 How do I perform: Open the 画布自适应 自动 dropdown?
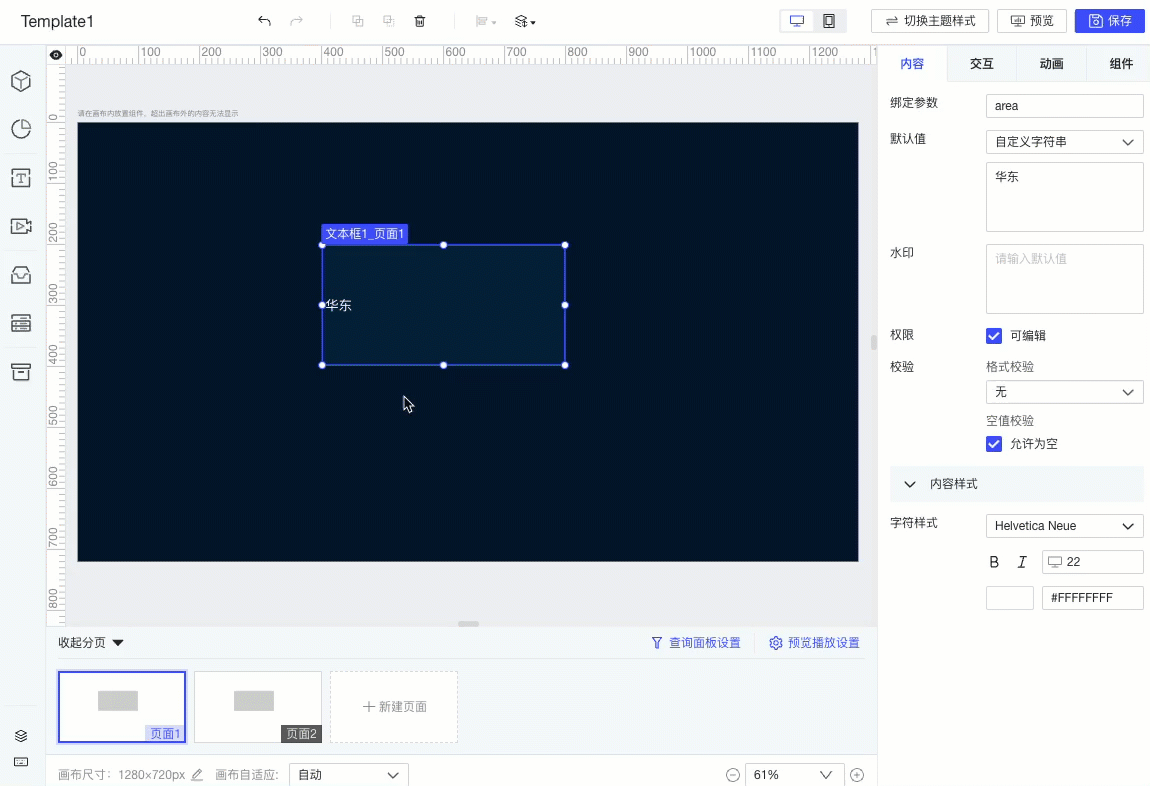(348, 775)
